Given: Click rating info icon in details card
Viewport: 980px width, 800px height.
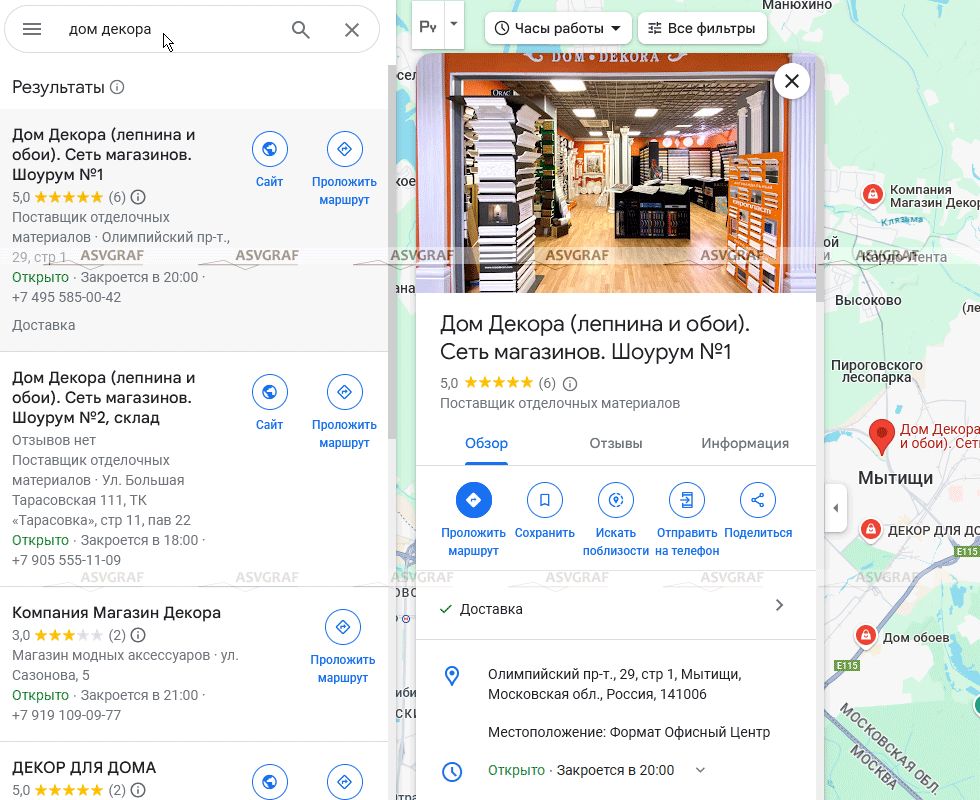Looking at the screenshot, I should (x=569, y=384).
